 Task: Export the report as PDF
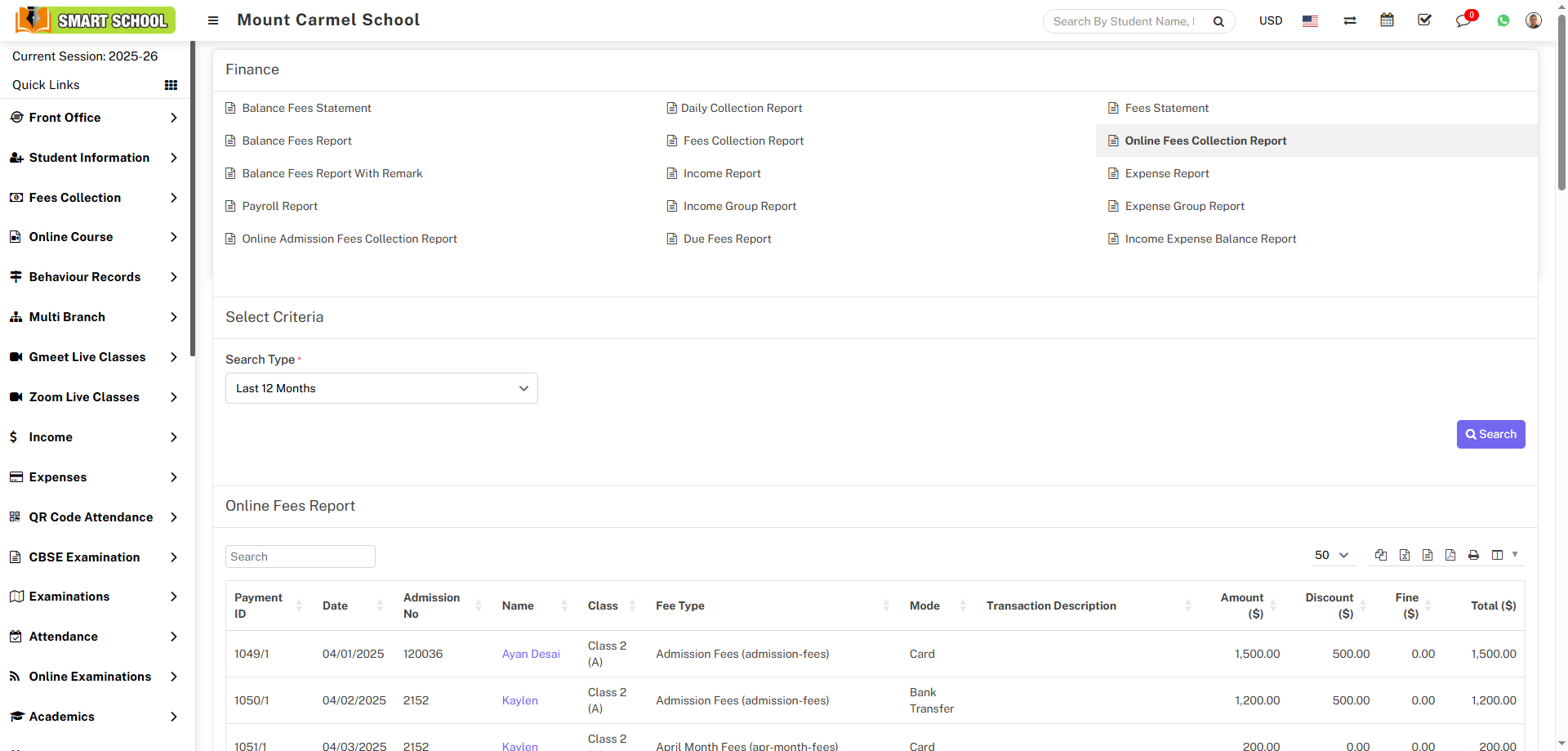pyautogui.click(x=1450, y=555)
